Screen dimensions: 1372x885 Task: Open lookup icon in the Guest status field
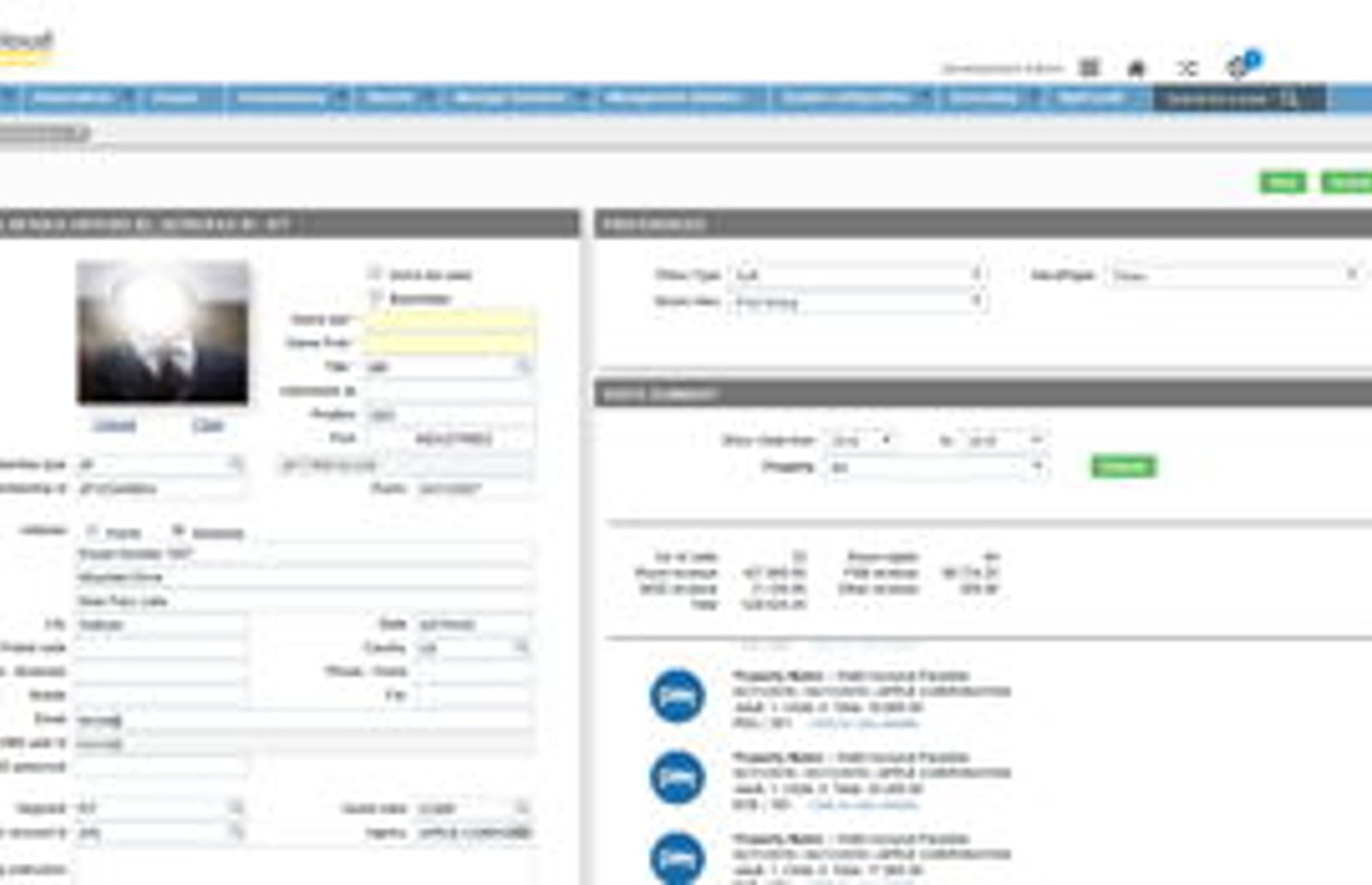(521, 808)
